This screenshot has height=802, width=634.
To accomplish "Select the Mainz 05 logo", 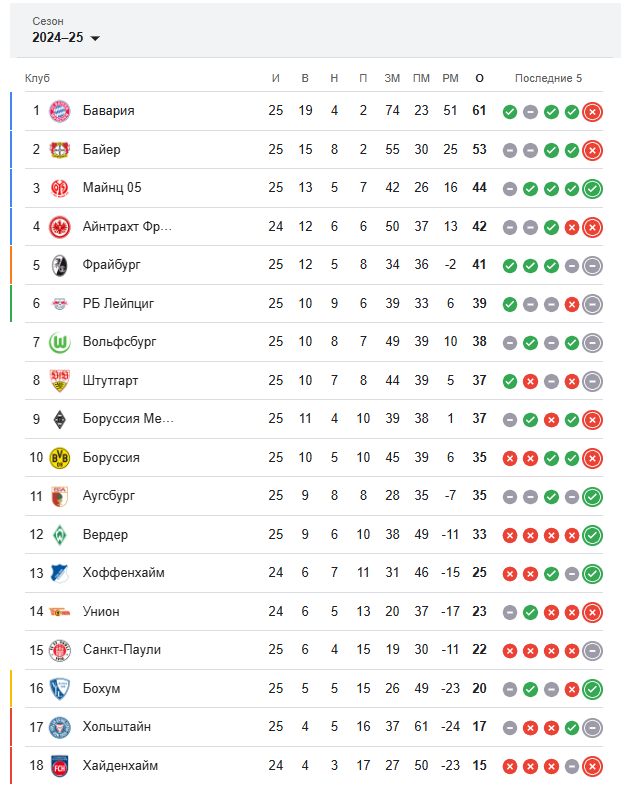I will (59, 188).
